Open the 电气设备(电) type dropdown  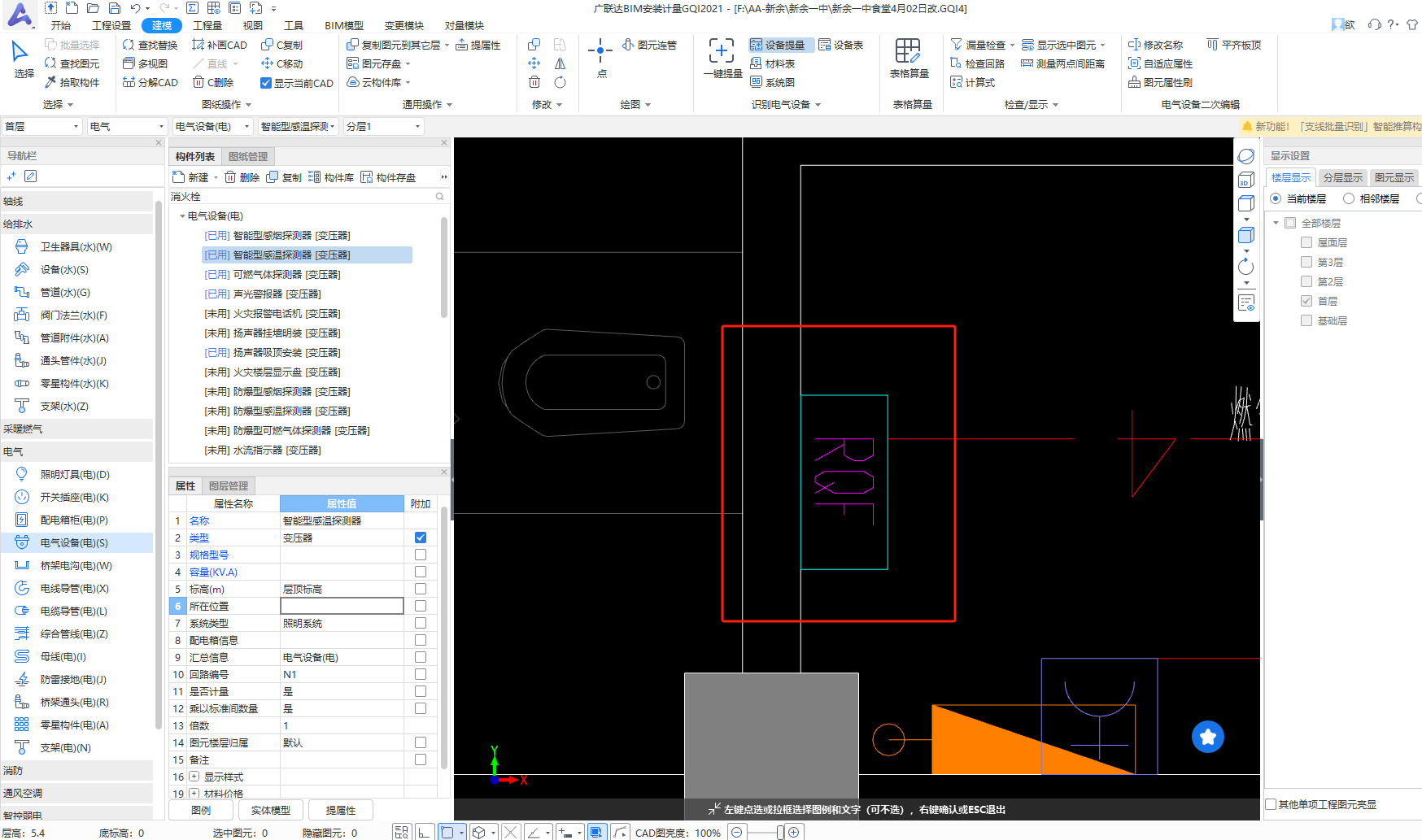[x=212, y=126]
